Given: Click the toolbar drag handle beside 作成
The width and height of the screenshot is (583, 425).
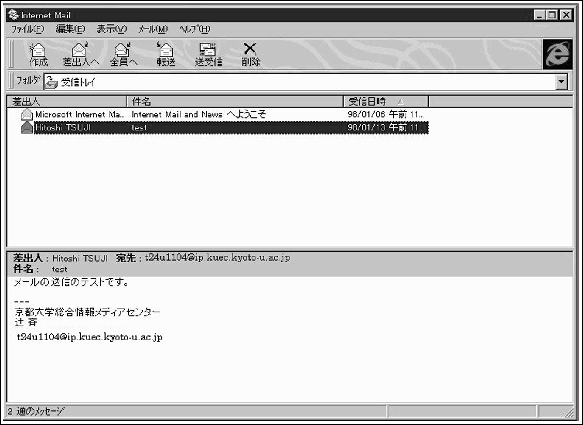Looking at the screenshot, I should pos(12,54).
